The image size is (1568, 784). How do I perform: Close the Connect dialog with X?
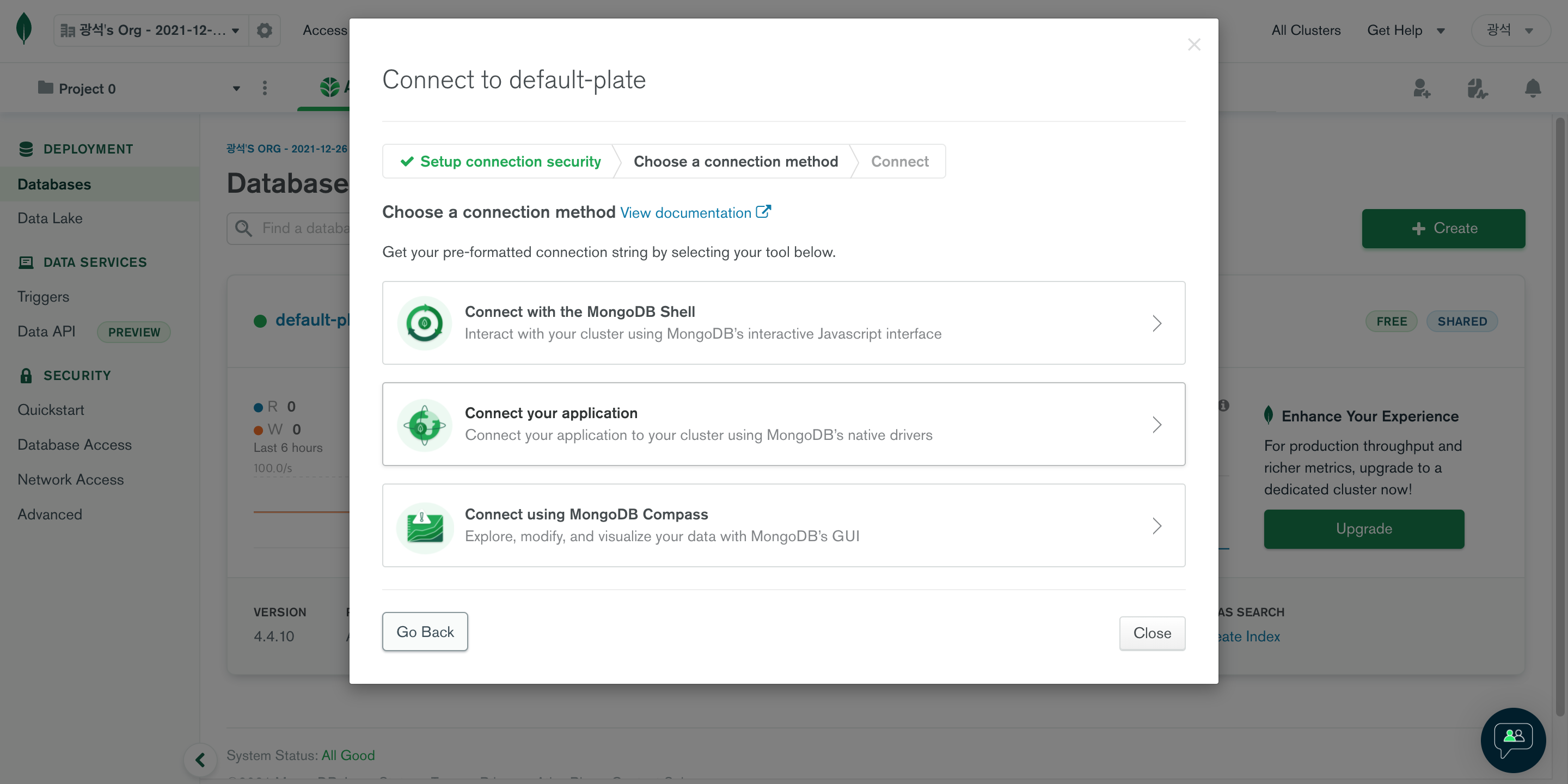1195,45
